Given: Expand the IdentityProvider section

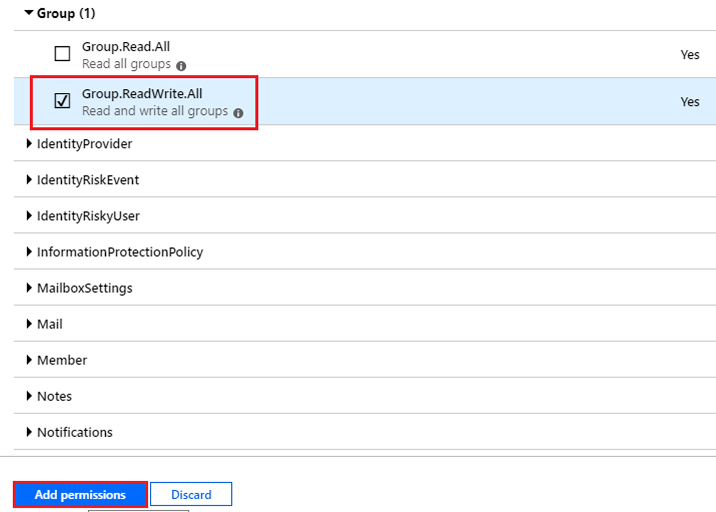Looking at the screenshot, I should [x=29, y=143].
